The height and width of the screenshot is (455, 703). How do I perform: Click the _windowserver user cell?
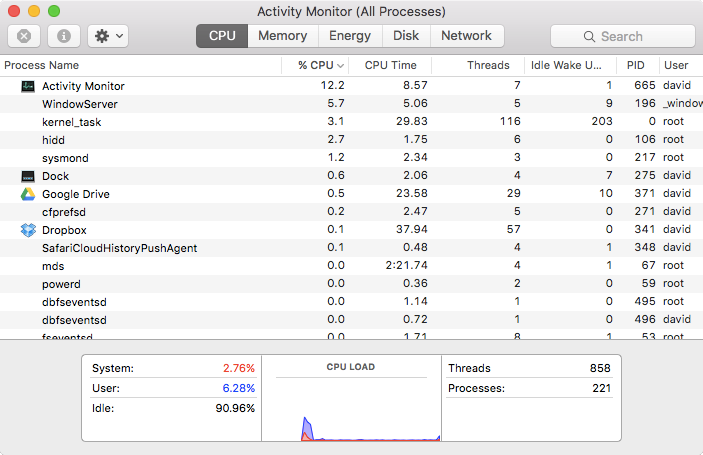coord(683,104)
